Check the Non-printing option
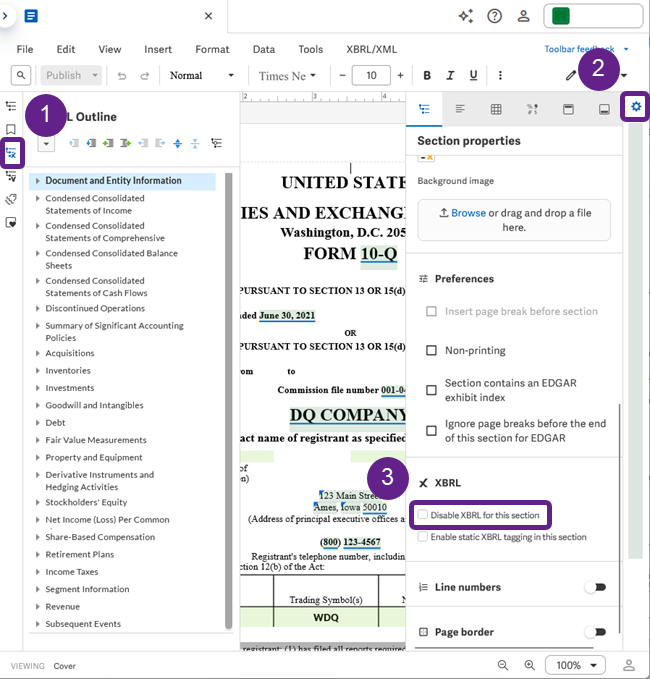The image size is (650, 679). pyautogui.click(x=431, y=350)
